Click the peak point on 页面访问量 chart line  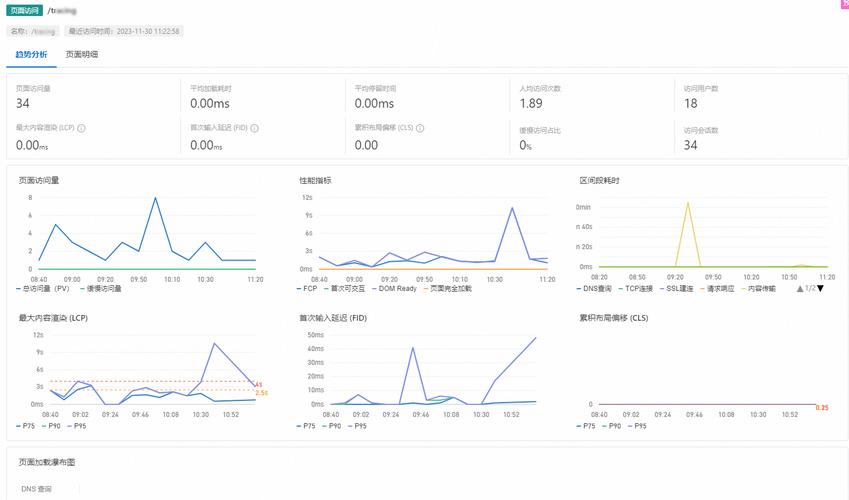[x=155, y=198]
